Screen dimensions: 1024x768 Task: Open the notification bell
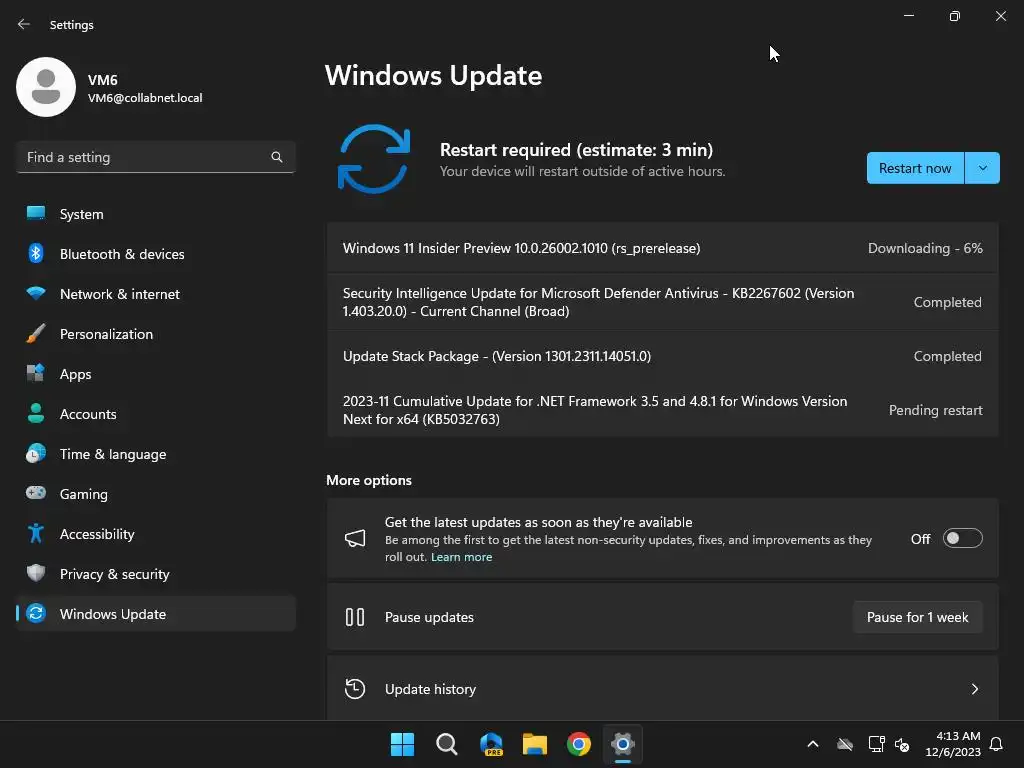[x=997, y=744]
